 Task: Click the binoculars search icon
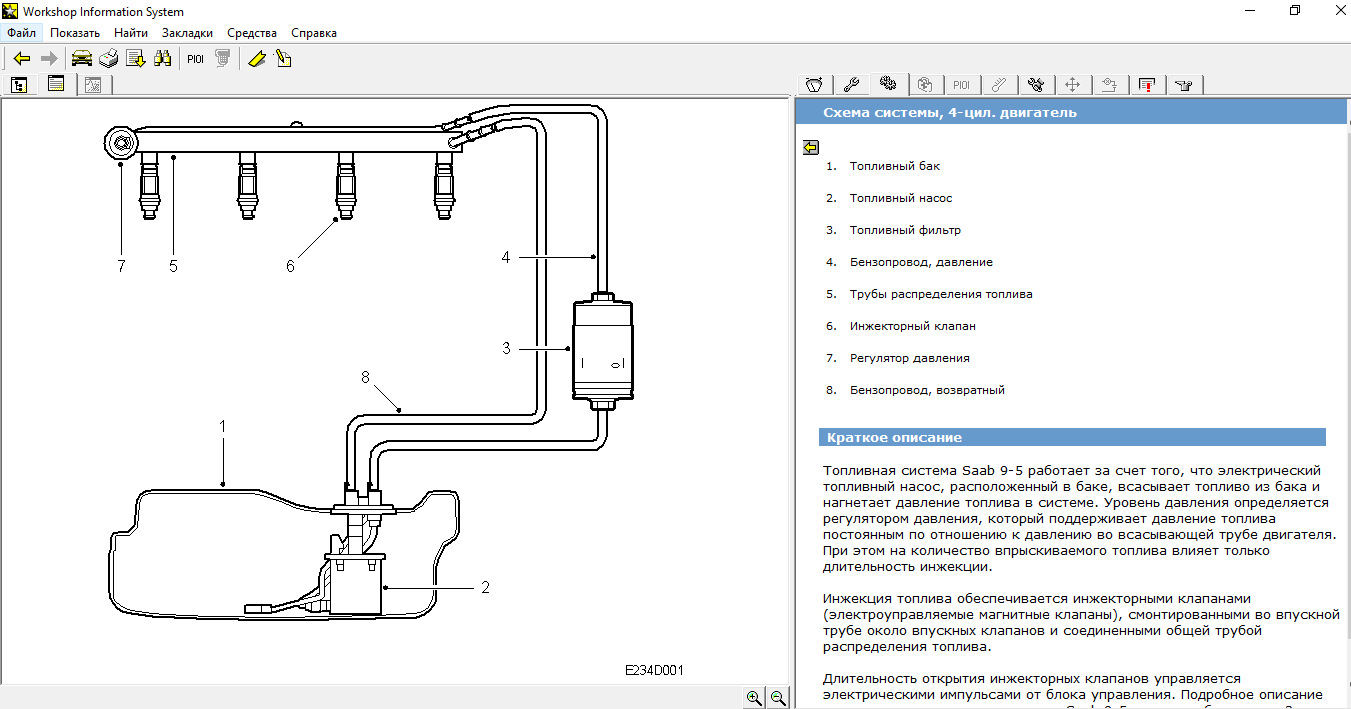[164, 59]
